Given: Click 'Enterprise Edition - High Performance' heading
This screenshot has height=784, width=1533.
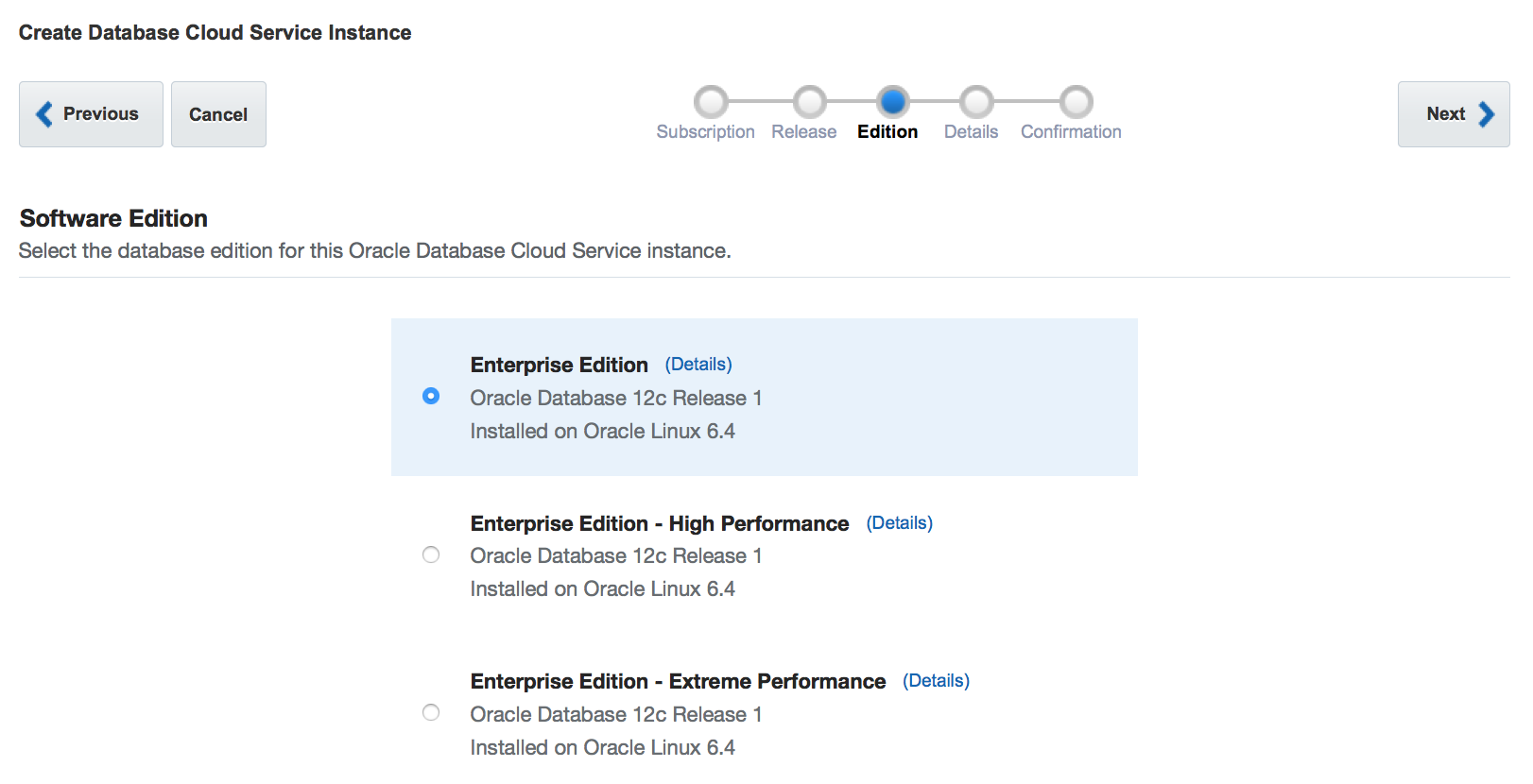Looking at the screenshot, I should click(660, 524).
